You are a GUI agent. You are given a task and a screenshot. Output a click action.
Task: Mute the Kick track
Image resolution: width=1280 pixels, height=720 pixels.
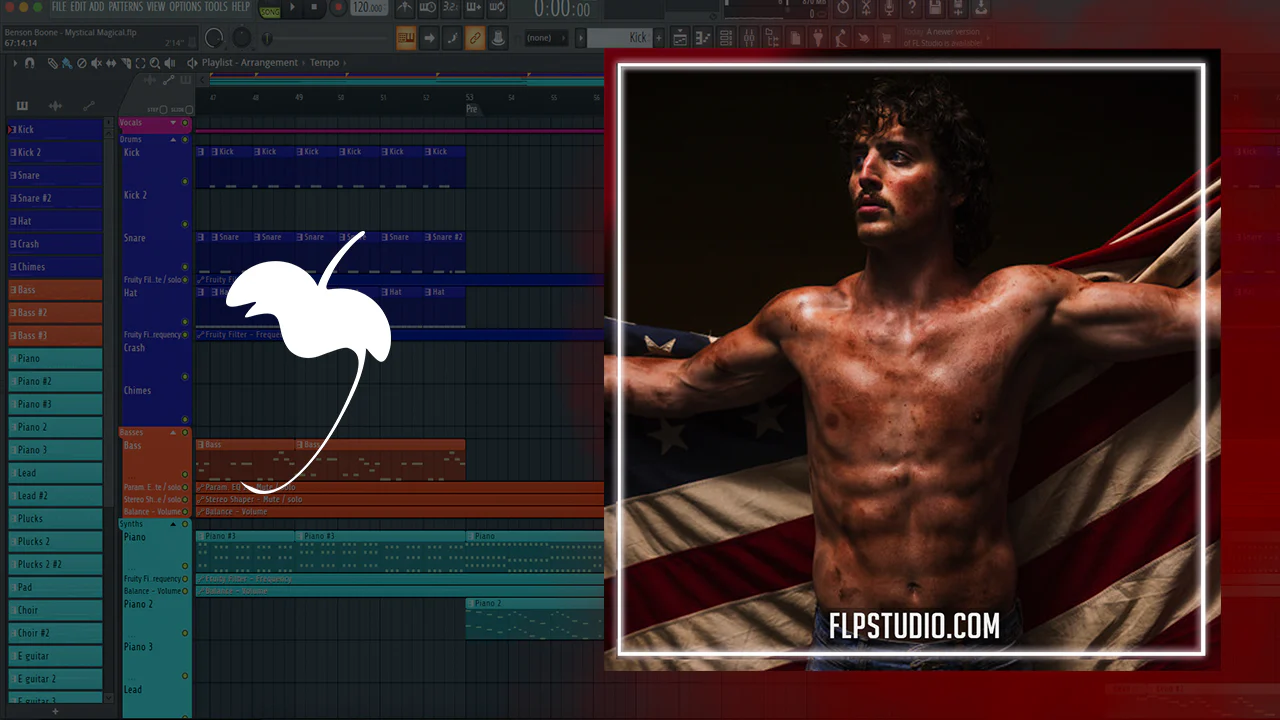coord(185,182)
